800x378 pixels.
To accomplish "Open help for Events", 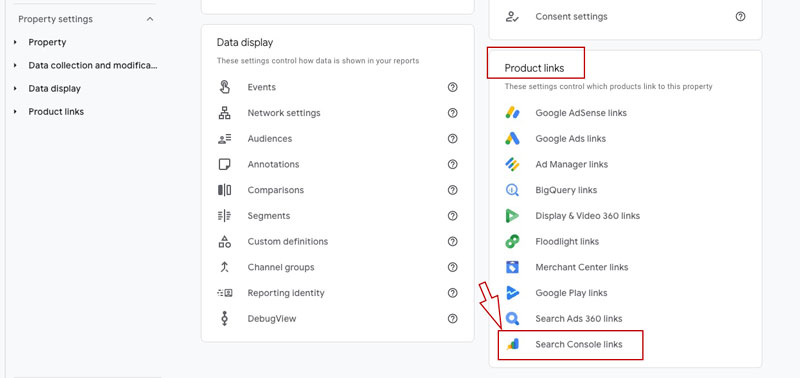I will pos(453,87).
